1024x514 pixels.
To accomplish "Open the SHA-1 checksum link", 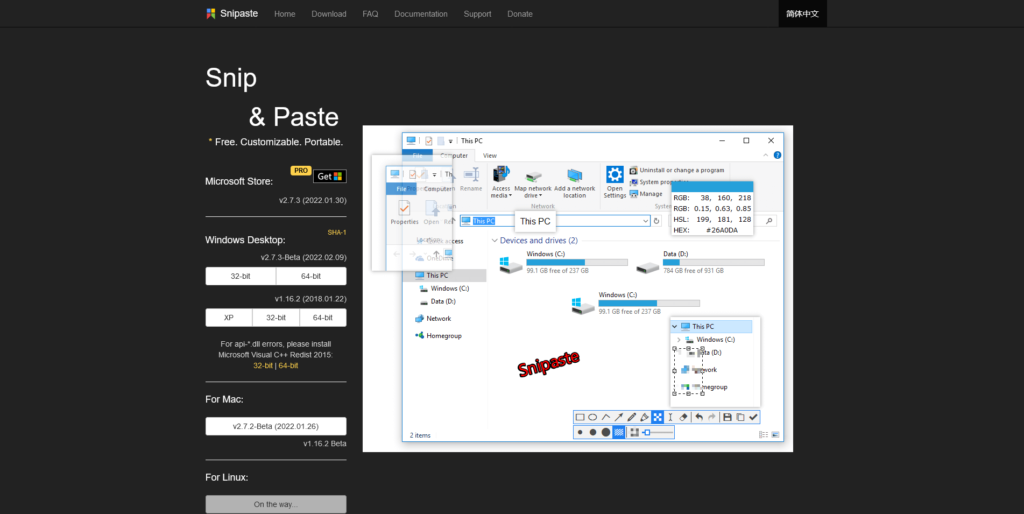I will tap(336, 233).
